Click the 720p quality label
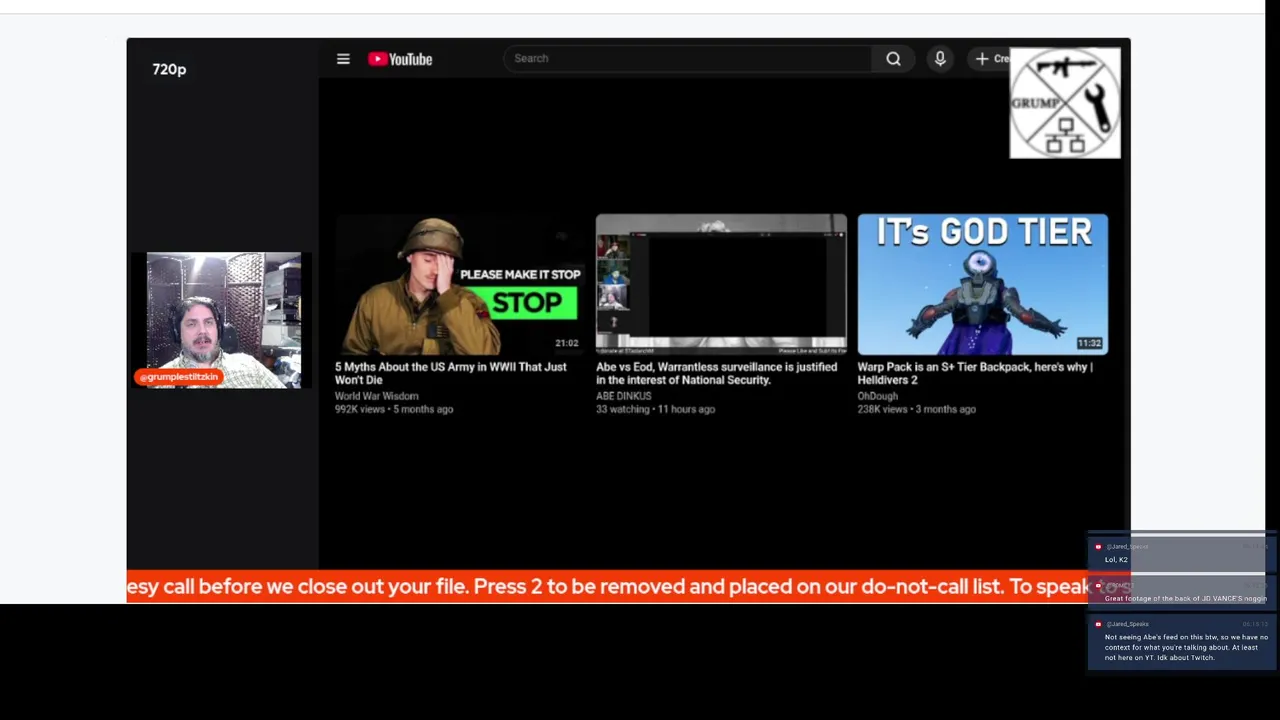The width and height of the screenshot is (1280, 720). click(169, 69)
